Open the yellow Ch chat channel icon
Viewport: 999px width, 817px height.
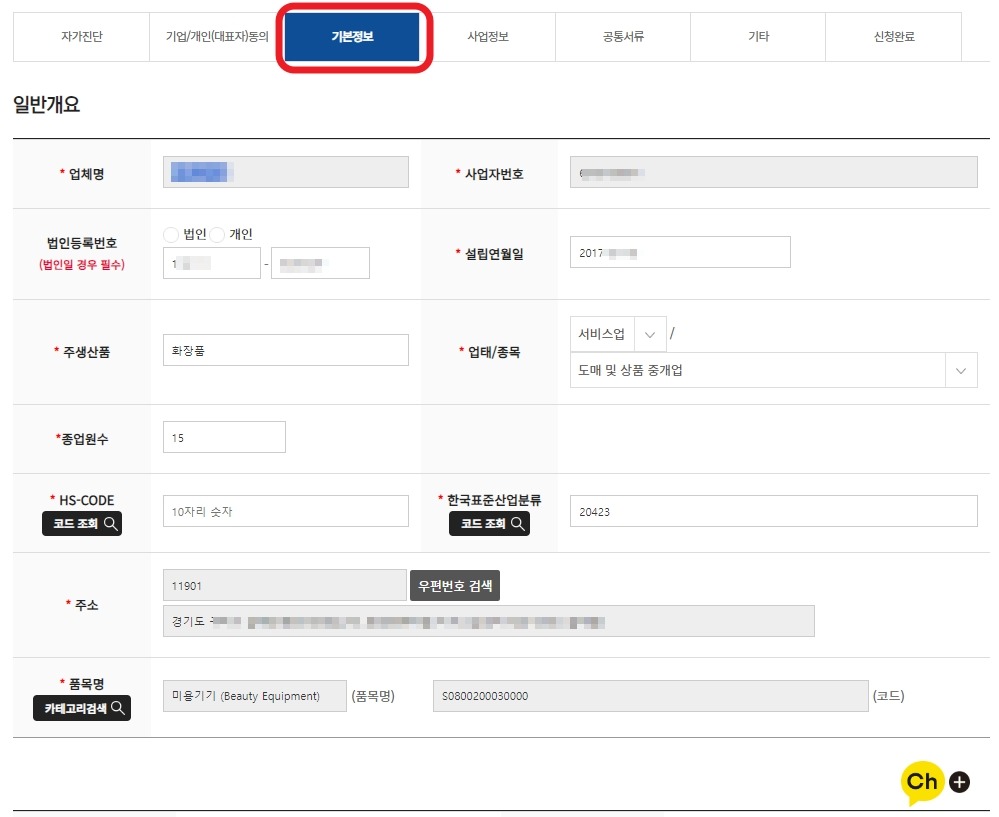pos(924,782)
